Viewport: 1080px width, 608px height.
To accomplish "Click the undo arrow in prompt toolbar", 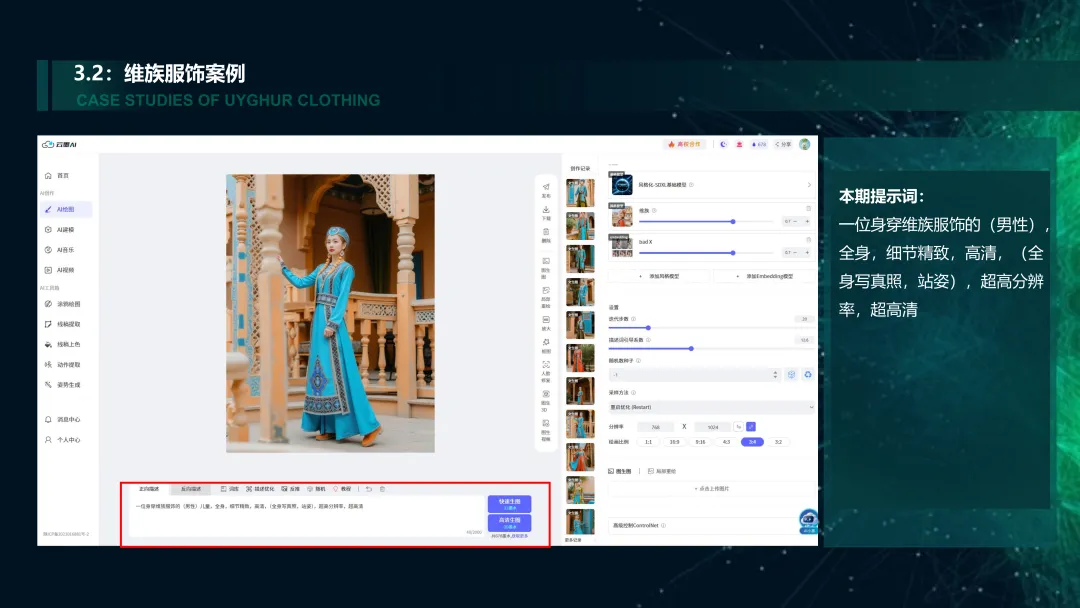I will (x=369, y=489).
